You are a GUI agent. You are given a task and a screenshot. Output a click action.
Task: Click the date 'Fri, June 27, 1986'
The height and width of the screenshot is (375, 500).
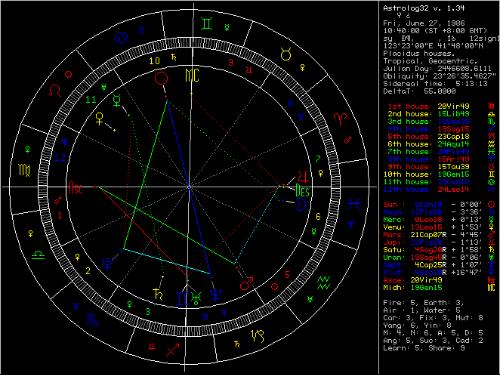(424, 23)
